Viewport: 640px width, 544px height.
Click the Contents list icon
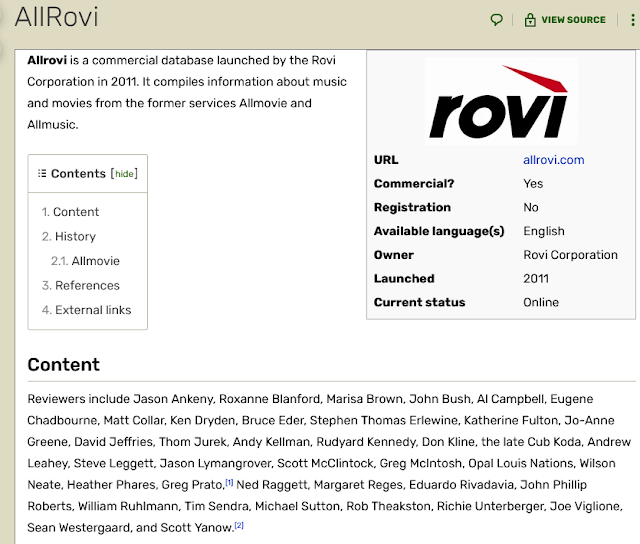tap(42, 173)
